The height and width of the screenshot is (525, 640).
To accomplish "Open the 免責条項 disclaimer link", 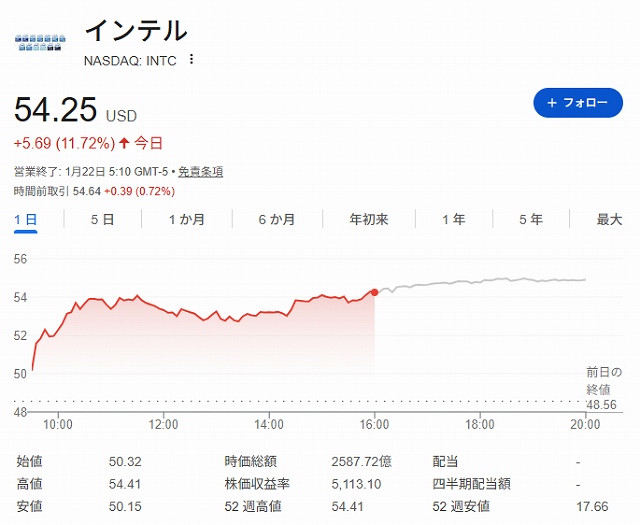I will [200, 172].
